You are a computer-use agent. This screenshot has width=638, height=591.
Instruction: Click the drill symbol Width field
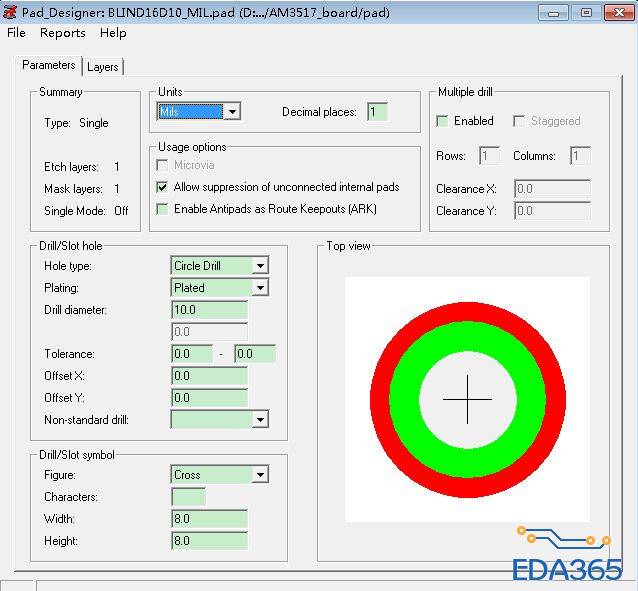210,519
